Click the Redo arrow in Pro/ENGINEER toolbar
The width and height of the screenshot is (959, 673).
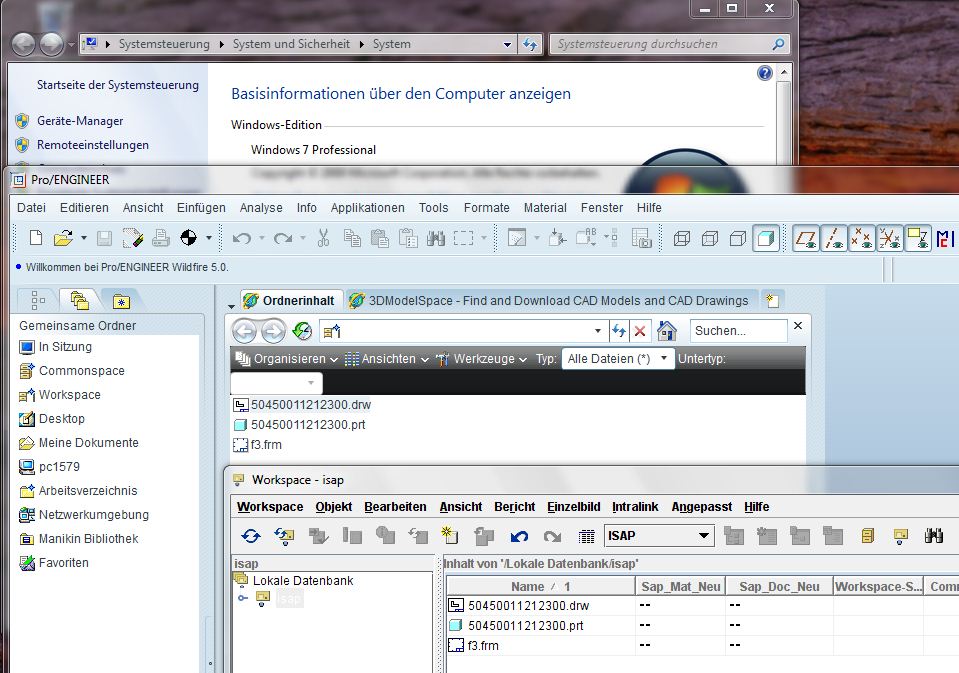[x=283, y=239]
